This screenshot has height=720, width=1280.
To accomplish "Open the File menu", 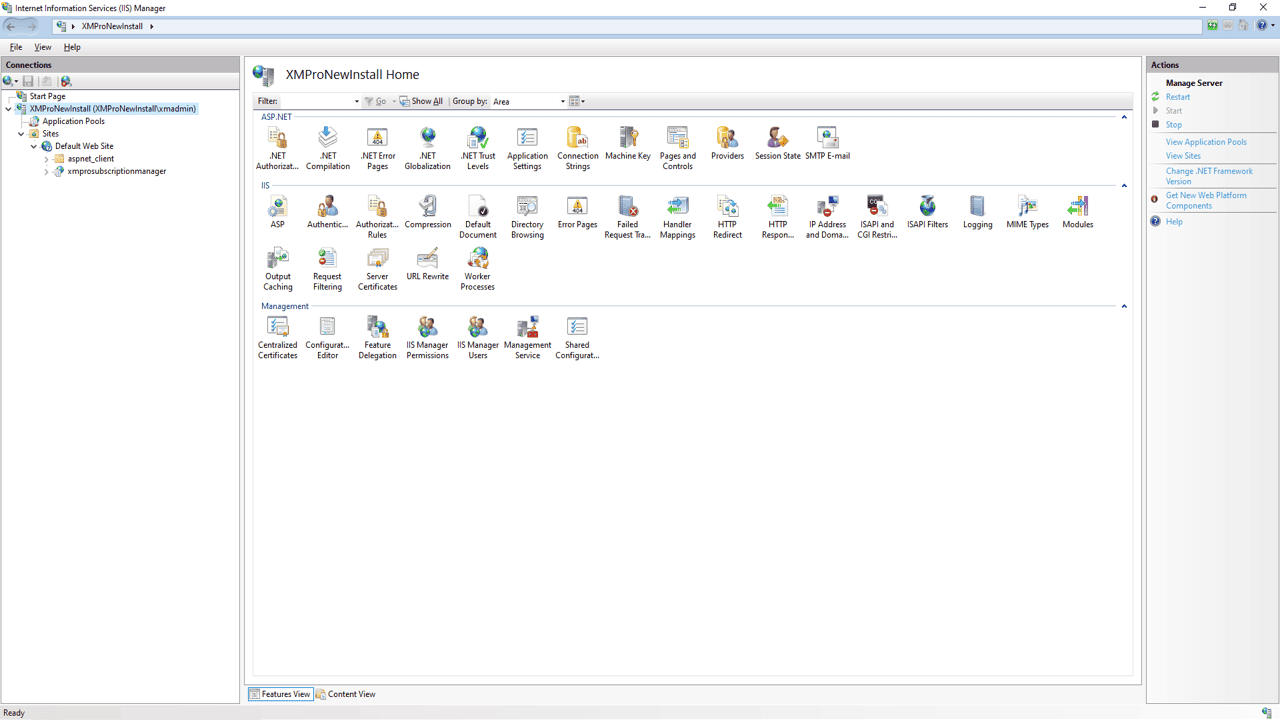I will [x=16, y=47].
